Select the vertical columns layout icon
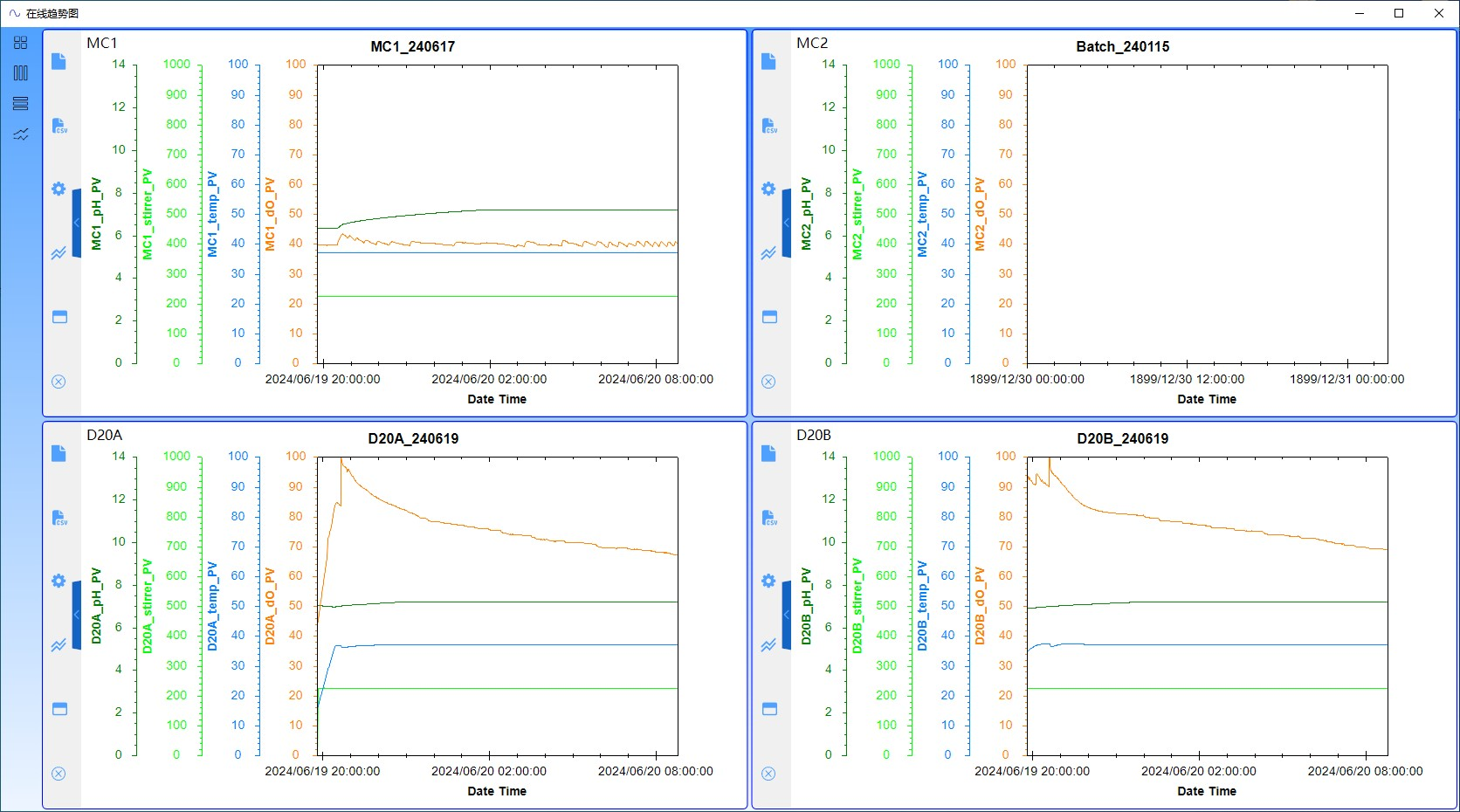 point(21,73)
